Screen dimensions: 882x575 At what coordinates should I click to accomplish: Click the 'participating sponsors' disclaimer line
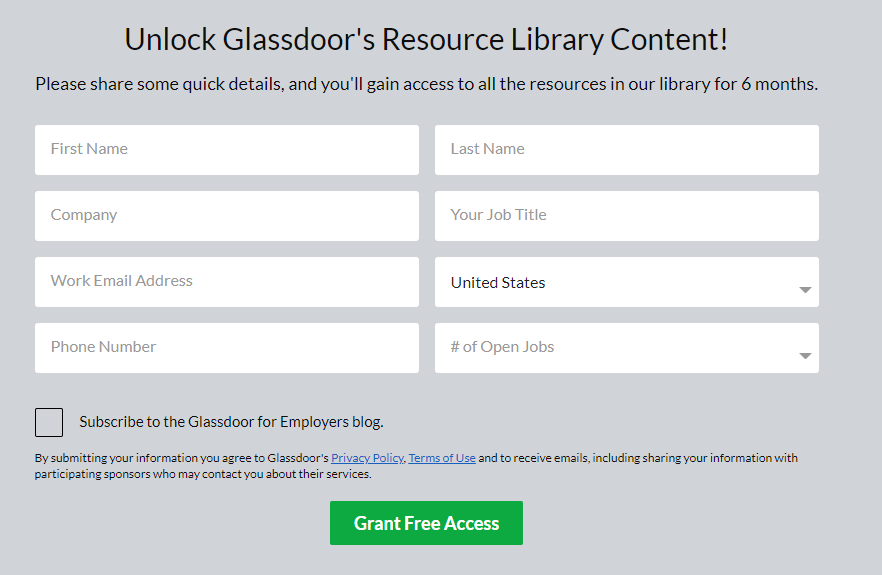(x=202, y=474)
